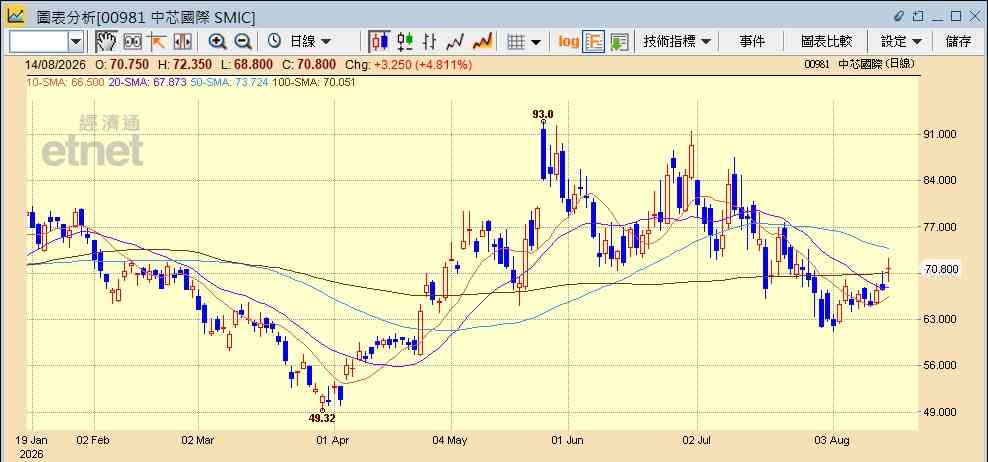Screen dimensions: 988x462
Task: Click the binoculars-style view icon
Action: [132, 42]
